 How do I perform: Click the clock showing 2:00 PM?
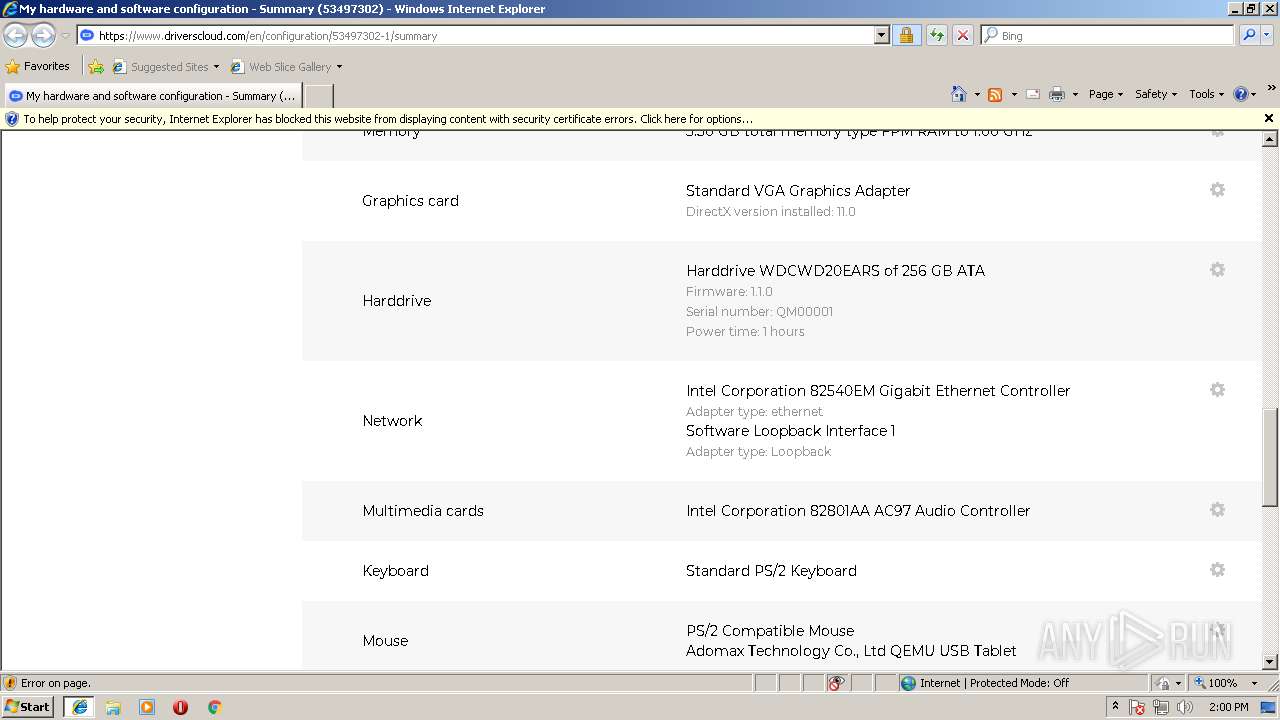coord(1228,707)
